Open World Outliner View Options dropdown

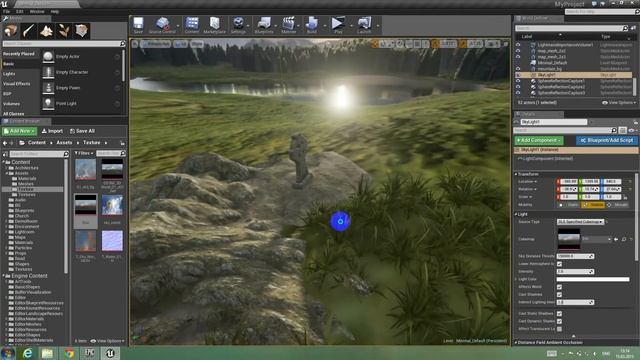pyautogui.click(x=619, y=102)
